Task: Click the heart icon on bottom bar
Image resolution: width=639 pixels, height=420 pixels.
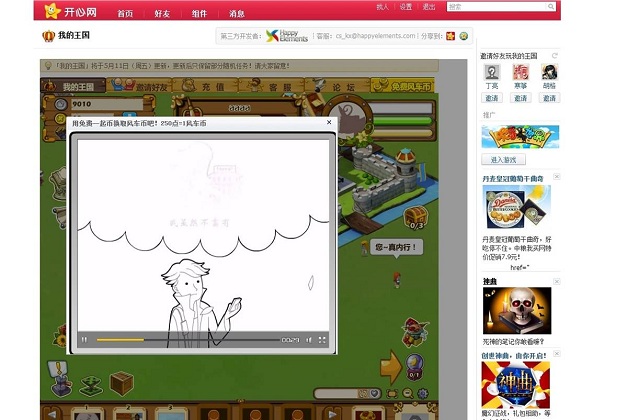Action: pyautogui.click(x=374, y=393)
